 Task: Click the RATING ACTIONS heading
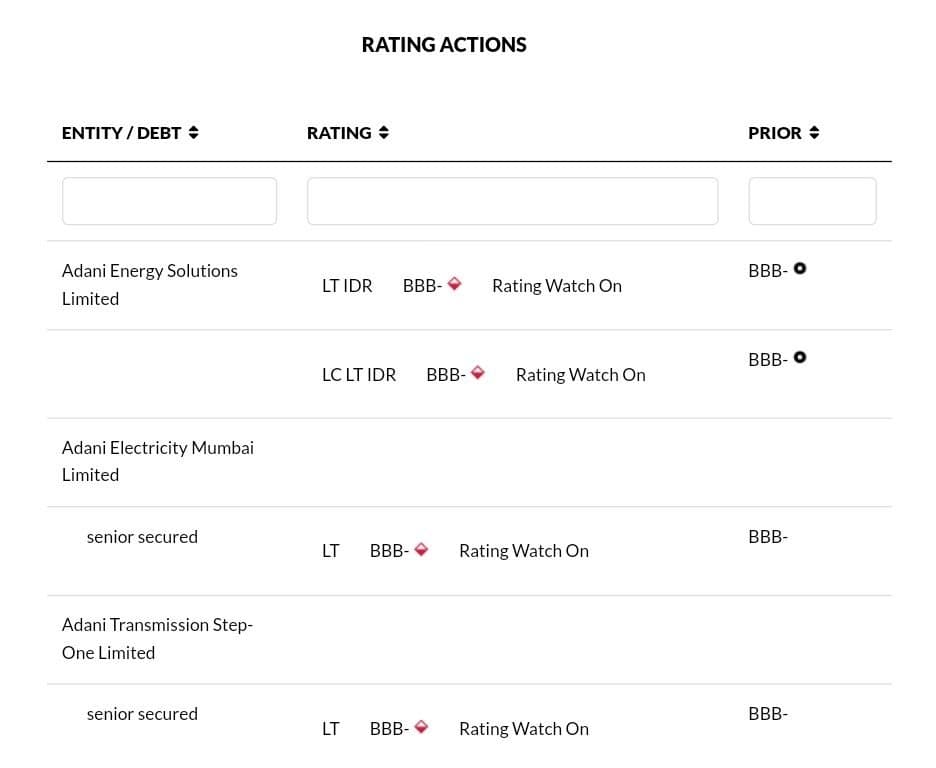(444, 45)
